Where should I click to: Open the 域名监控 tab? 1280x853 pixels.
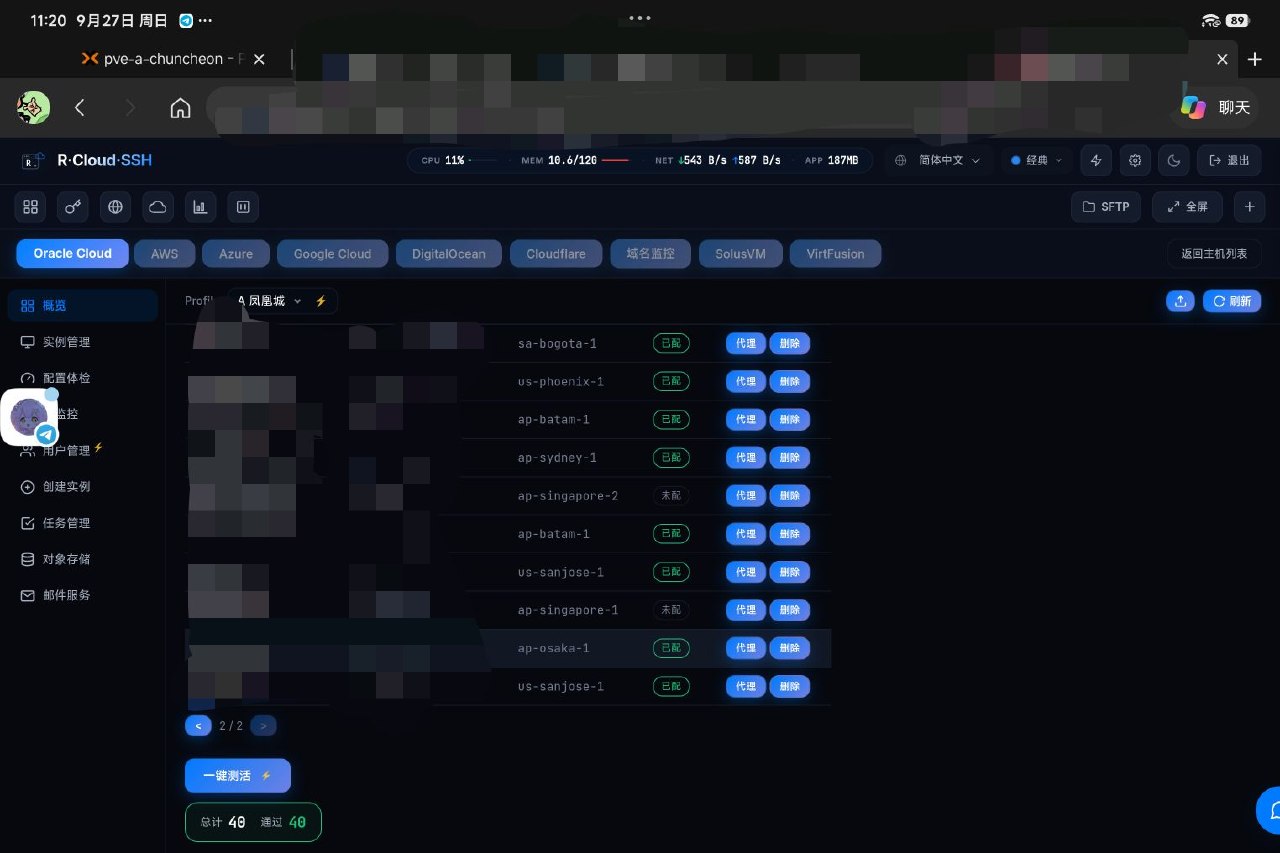pos(651,254)
